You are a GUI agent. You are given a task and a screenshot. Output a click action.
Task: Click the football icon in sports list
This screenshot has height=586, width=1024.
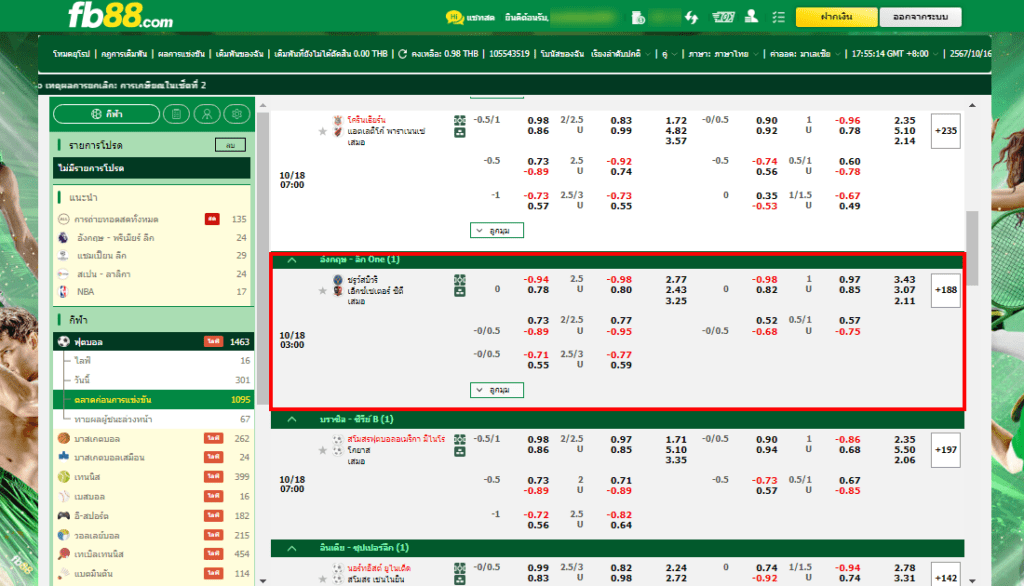[x=63, y=342]
